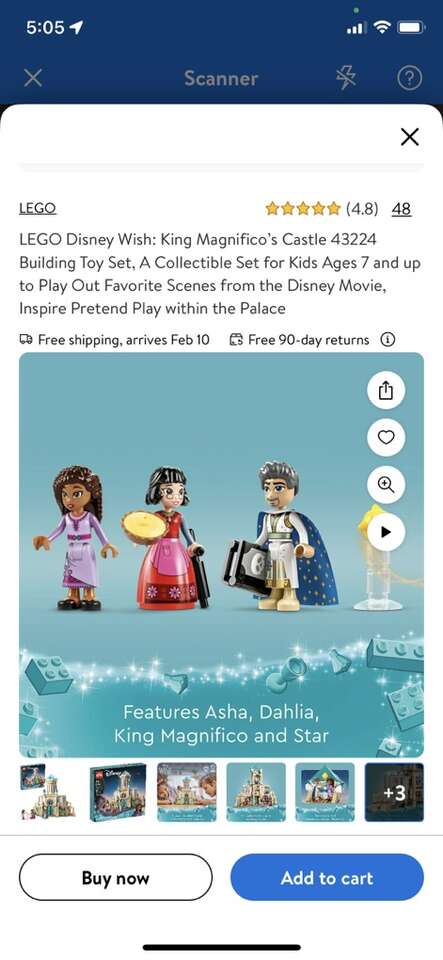
Task: Open the LEGO brand link
Action: (x=37, y=208)
